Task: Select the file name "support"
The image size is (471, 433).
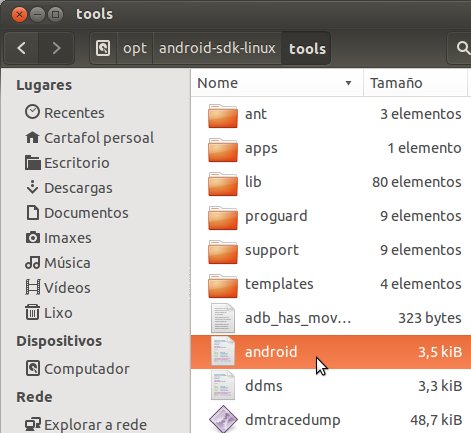Action: coord(272,251)
